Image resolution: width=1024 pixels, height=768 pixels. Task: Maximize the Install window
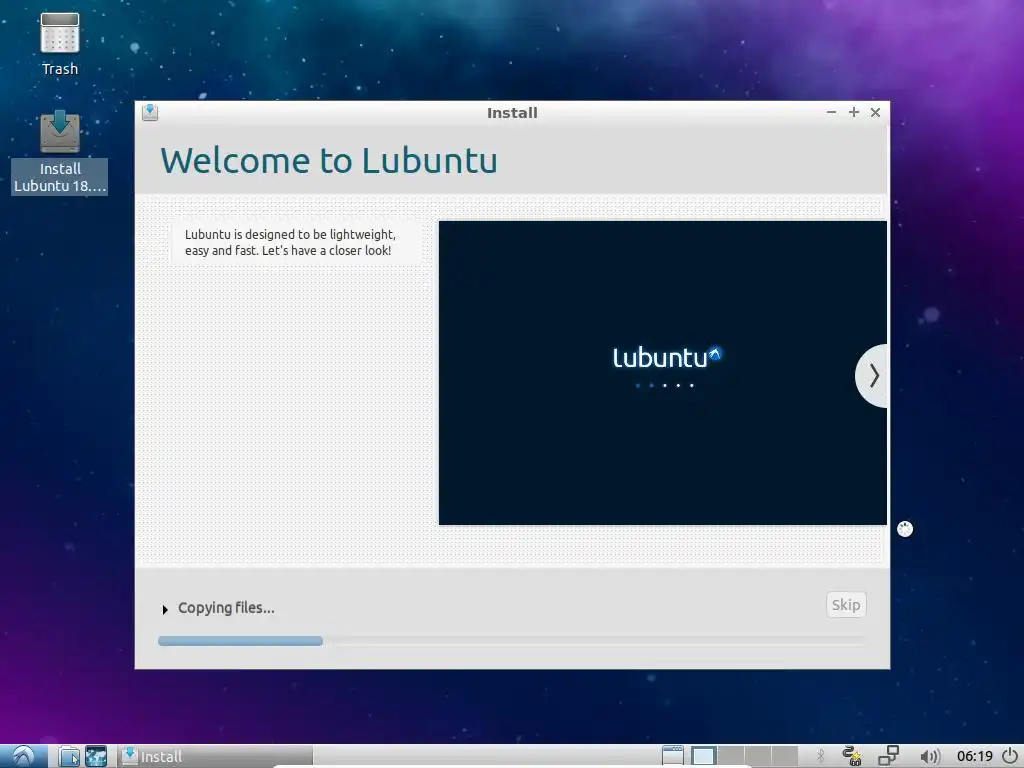click(x=854, y=112)
